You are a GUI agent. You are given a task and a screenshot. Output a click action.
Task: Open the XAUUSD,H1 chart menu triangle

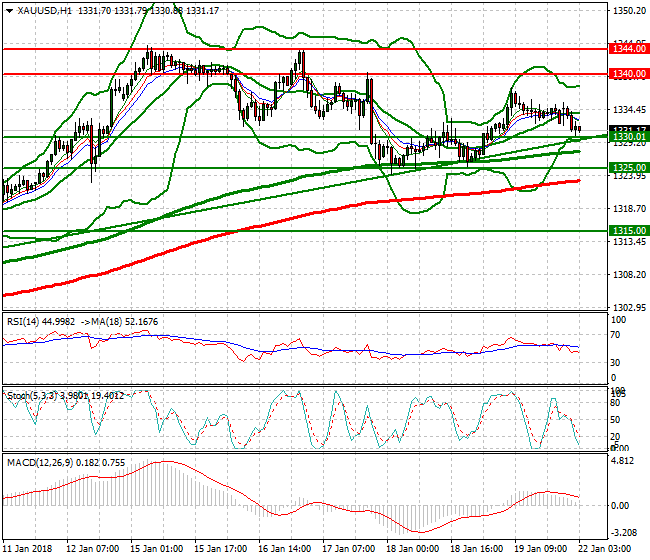[x=9, y=11]
